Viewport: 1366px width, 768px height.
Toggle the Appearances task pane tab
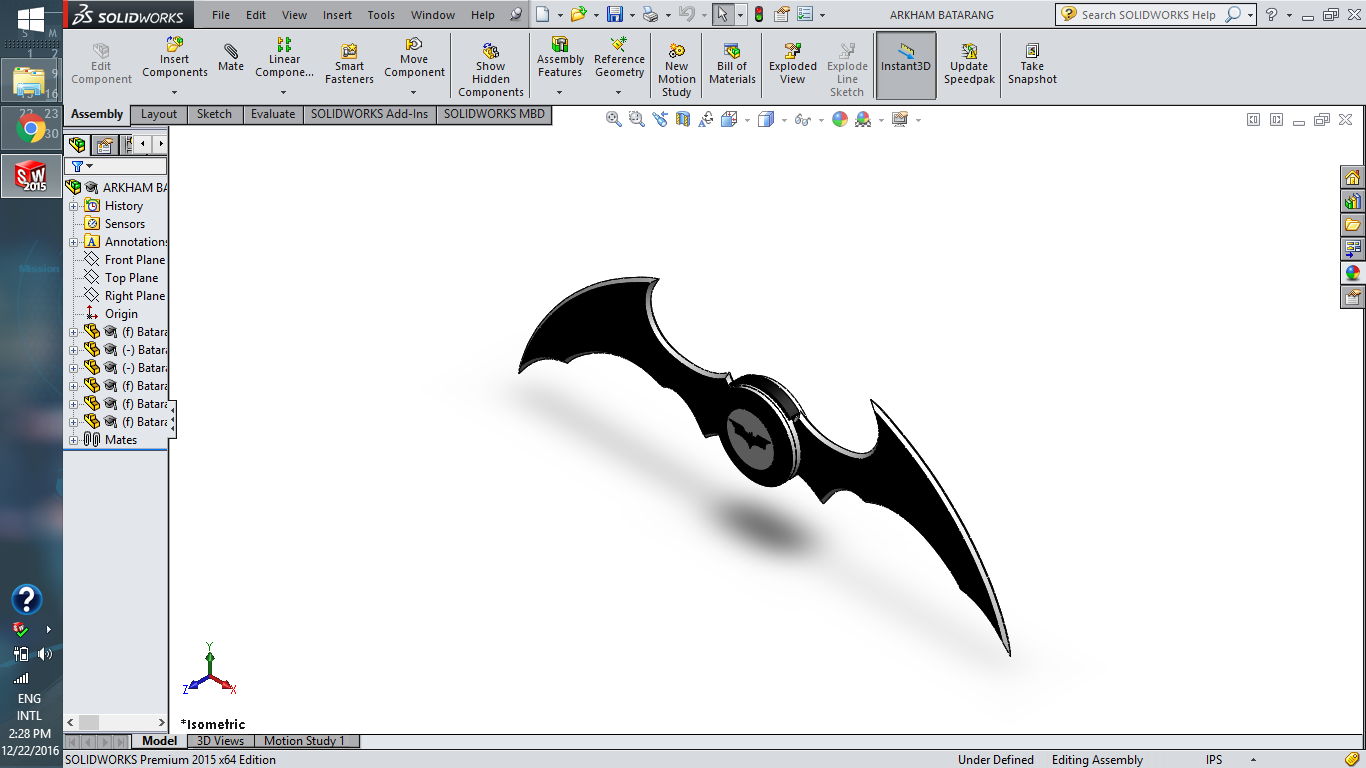click(1353, 273)
